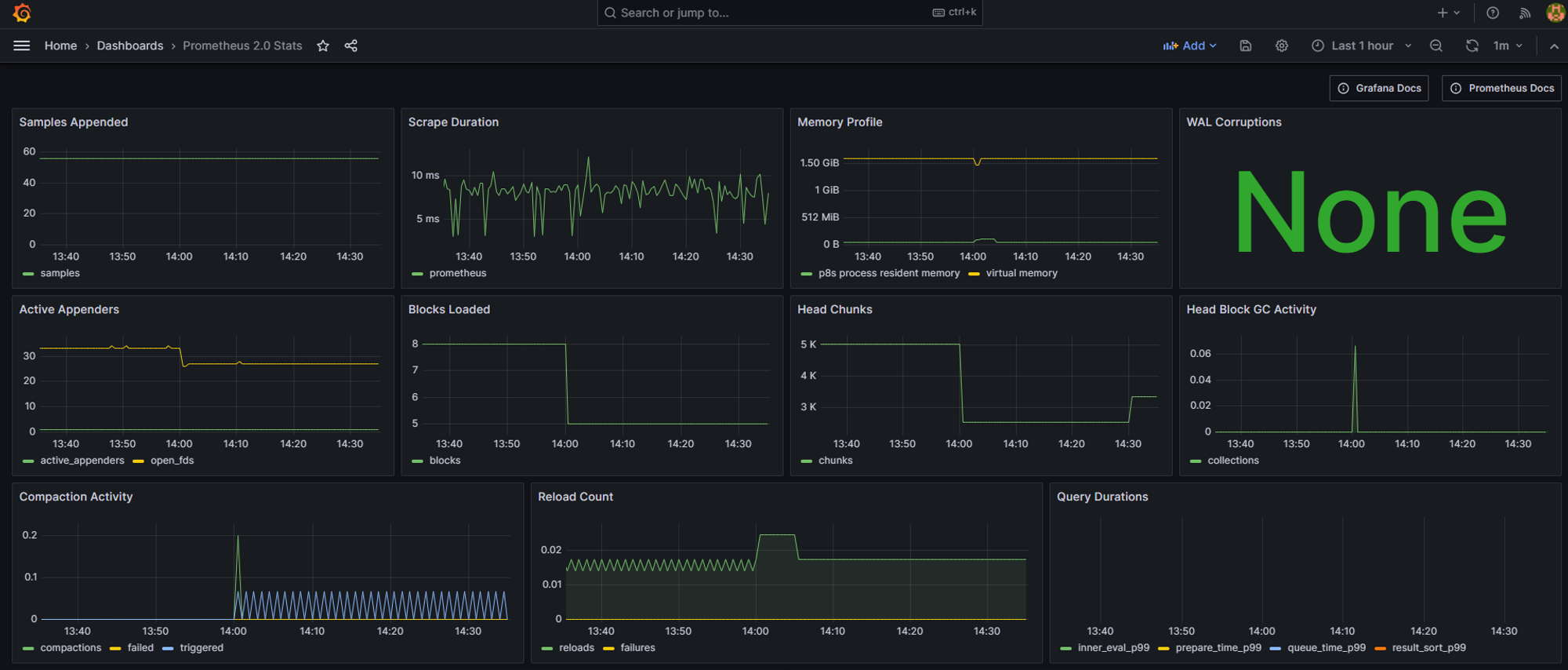Click the spike in Head Block GC graph
This screenshot has width=1568, height=670.
1355,388
